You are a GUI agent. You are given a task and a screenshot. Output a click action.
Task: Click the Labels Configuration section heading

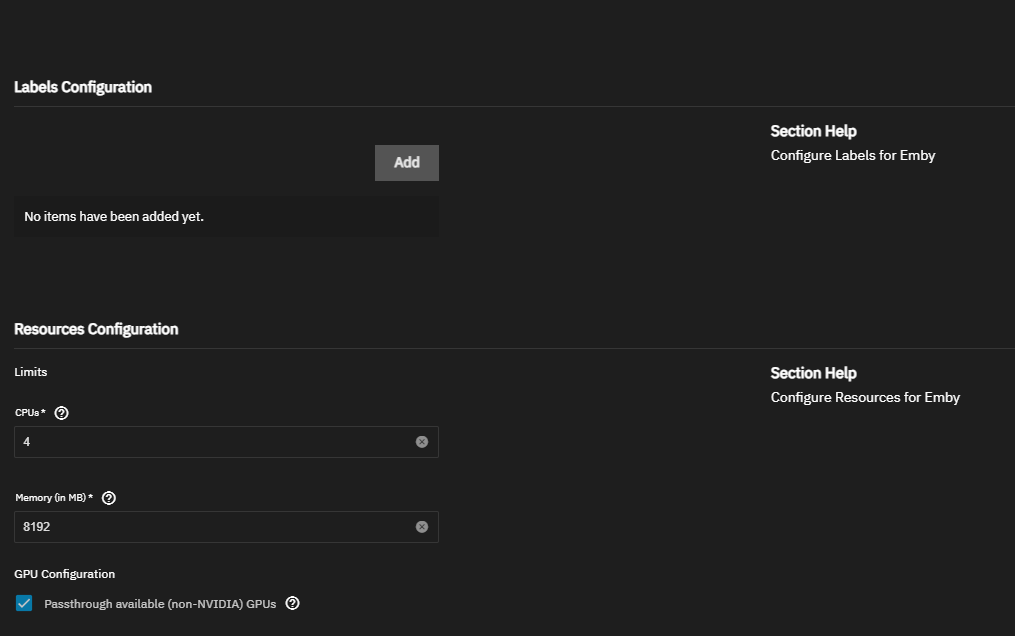click(83, 87)
